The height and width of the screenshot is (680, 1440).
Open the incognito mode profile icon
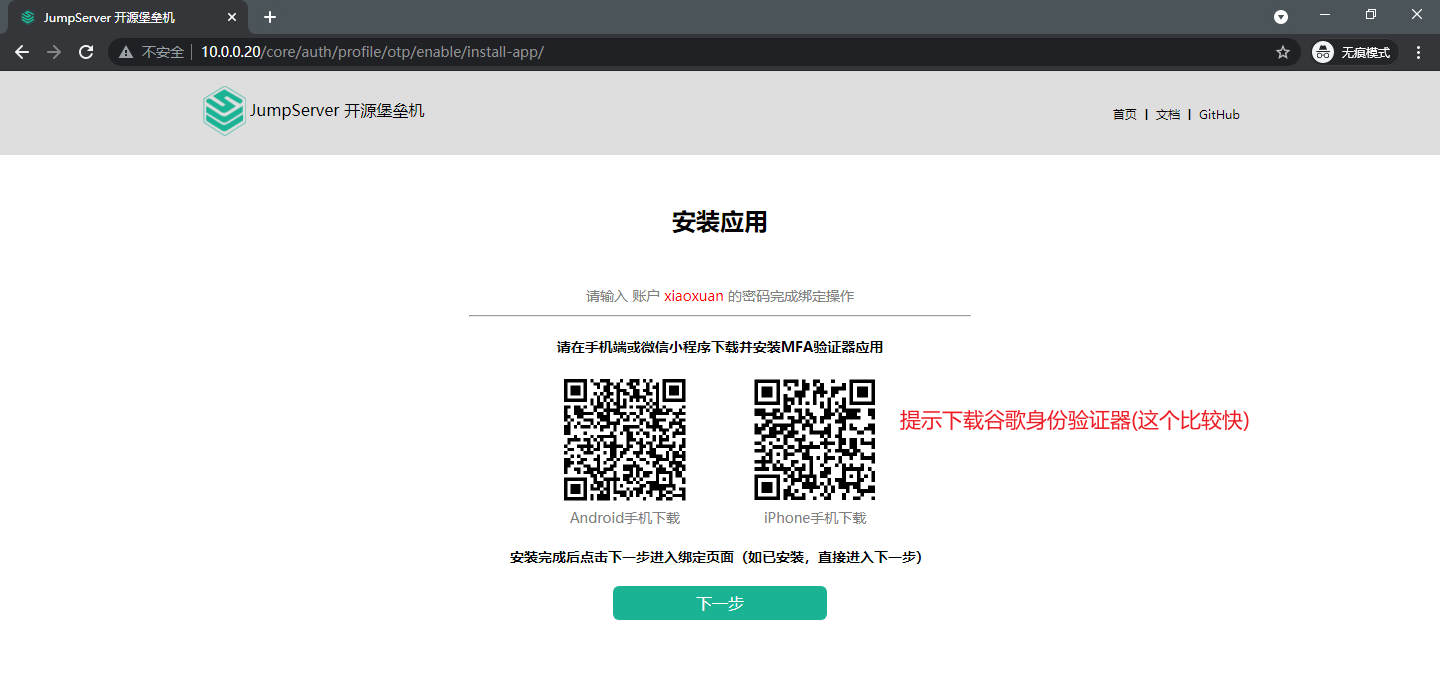tap(1324, 52)
